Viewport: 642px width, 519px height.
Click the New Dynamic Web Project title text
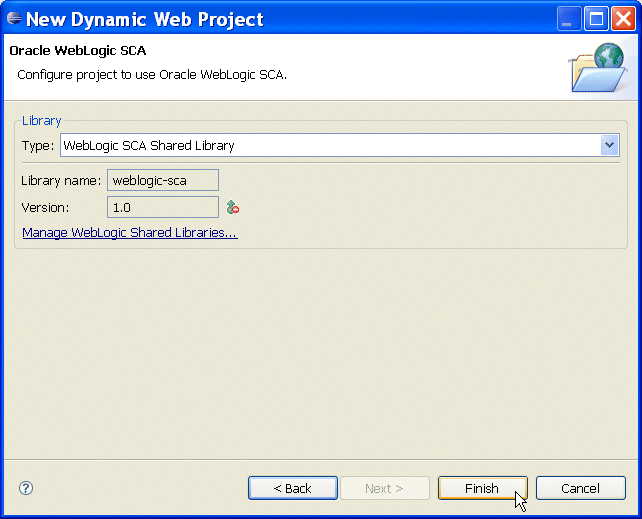[x=145, y=20]
